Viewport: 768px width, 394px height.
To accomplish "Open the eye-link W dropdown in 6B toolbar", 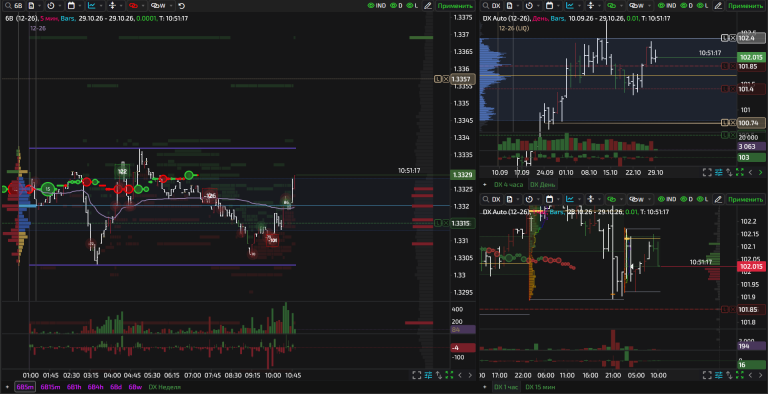I will click(x=161, y=6).
